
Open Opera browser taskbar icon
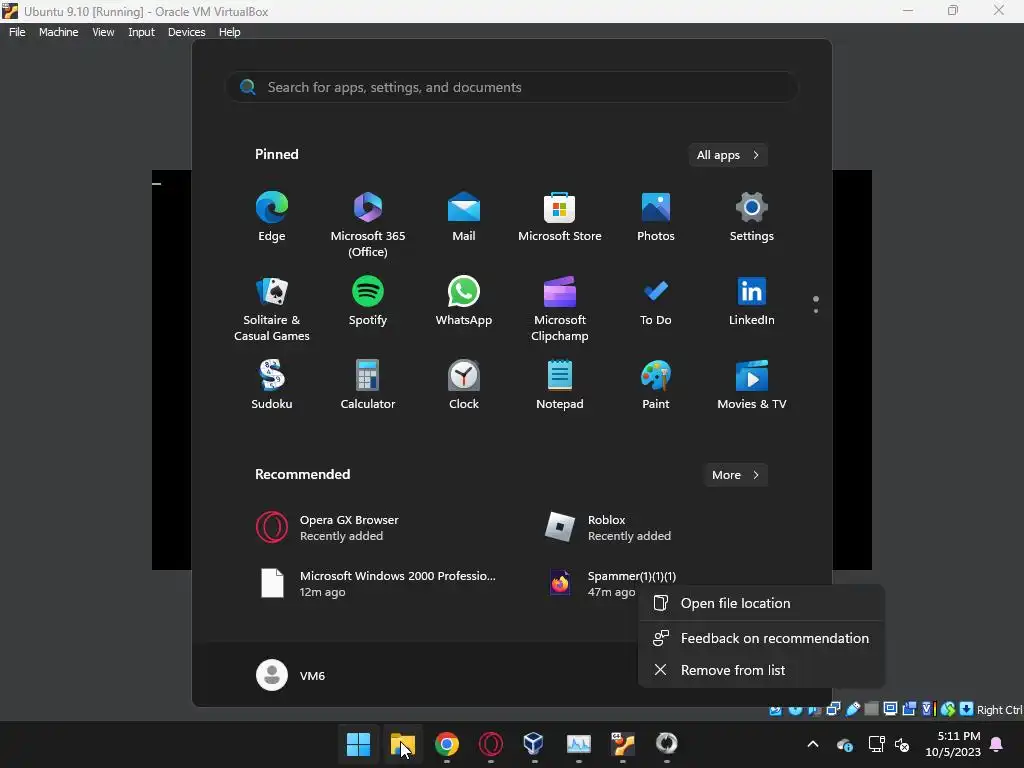tap(490, 744)
